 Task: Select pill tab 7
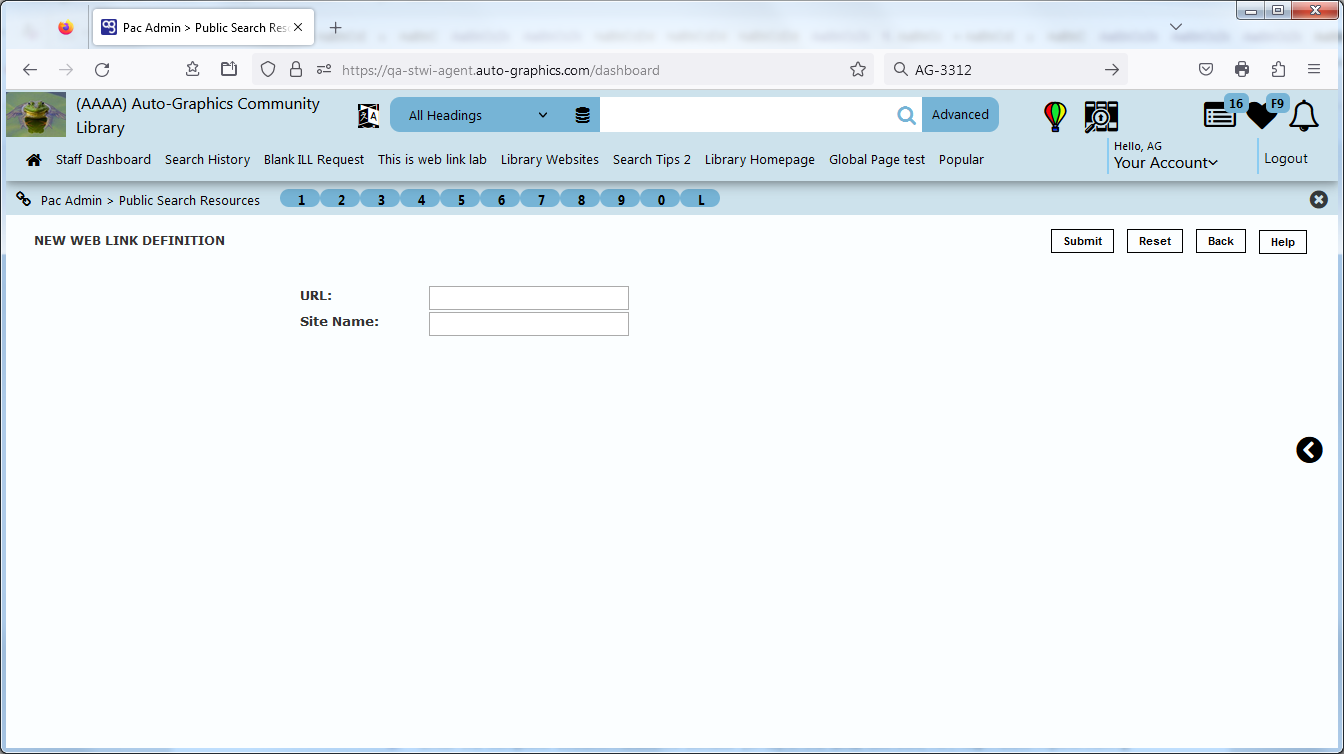click(541, 199)
